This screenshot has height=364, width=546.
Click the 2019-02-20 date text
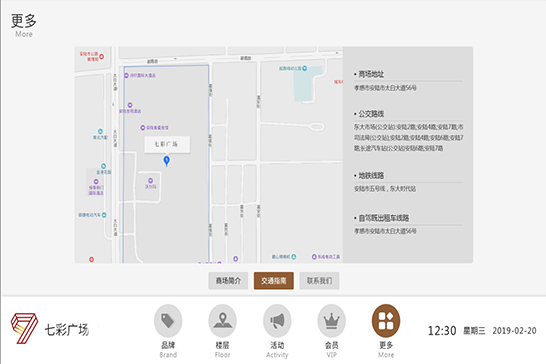coord(514,331)
